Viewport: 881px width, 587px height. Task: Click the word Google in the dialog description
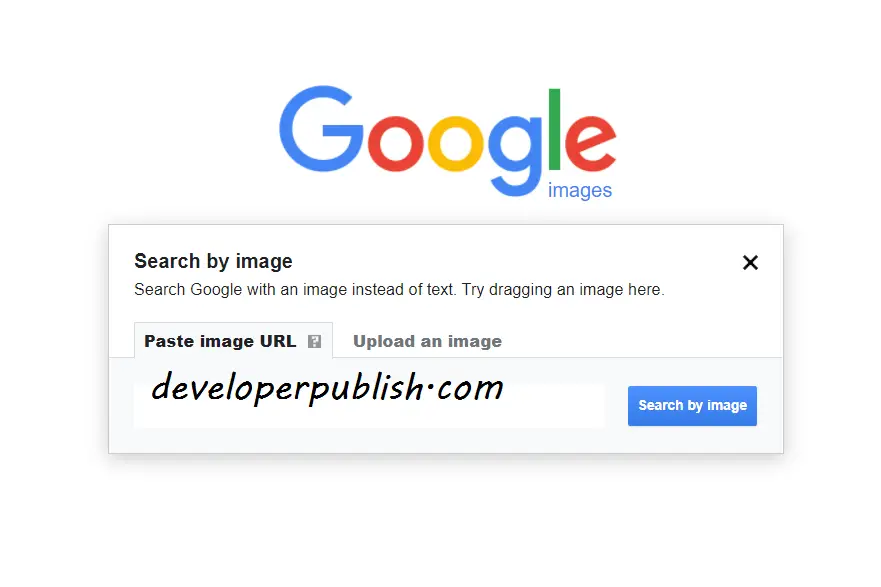click(216, 290)
